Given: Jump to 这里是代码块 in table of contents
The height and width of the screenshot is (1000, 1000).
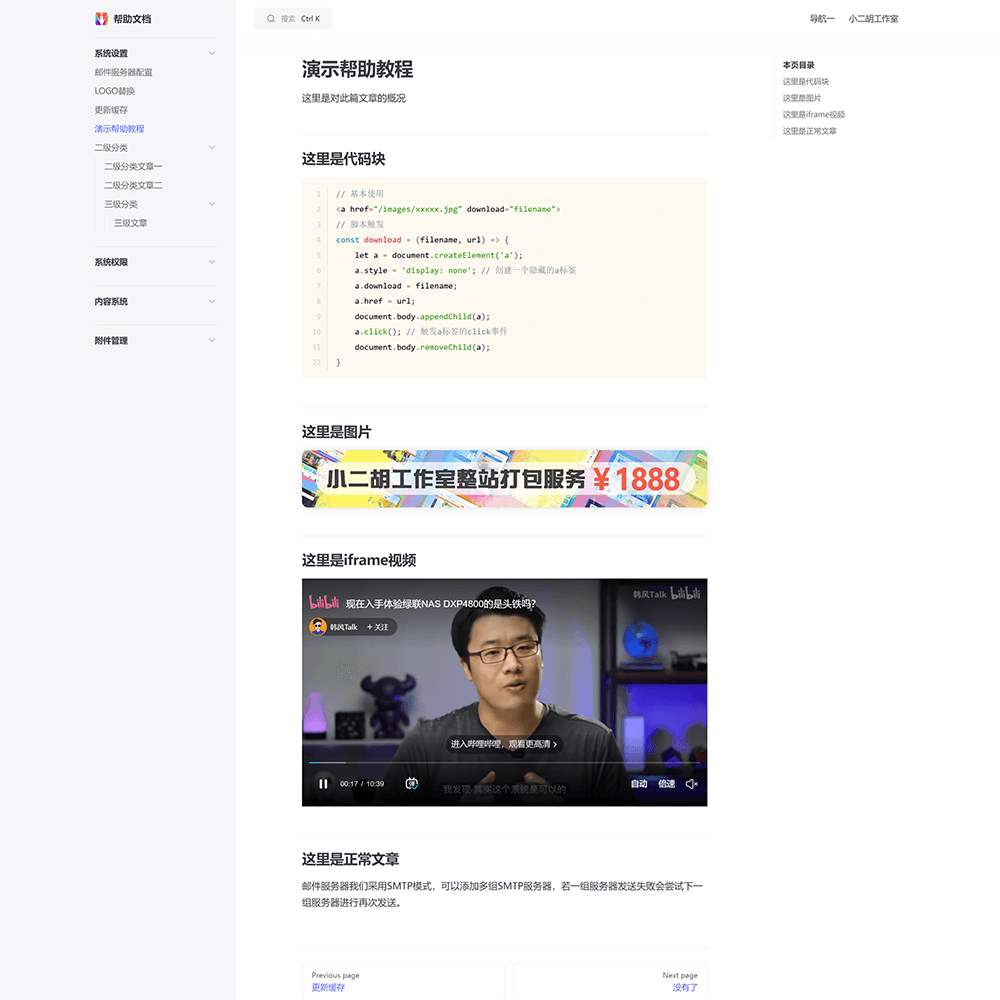Looking at the screenshot, I should pos(805,82).
